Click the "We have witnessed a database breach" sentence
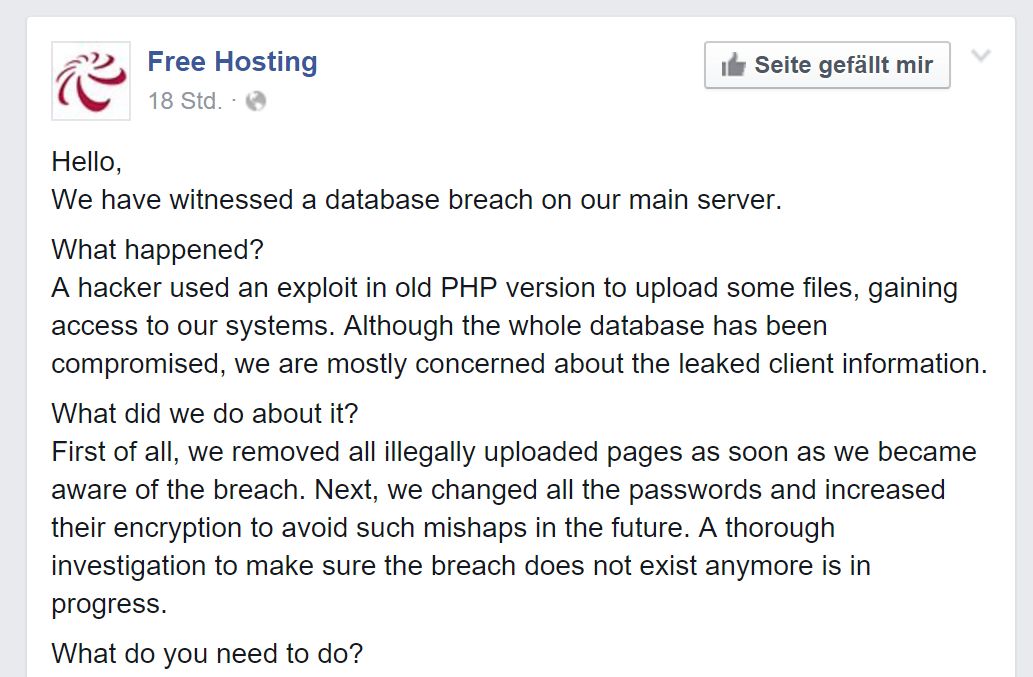This screenshot has height=677, width=1033. click(416, 200)
